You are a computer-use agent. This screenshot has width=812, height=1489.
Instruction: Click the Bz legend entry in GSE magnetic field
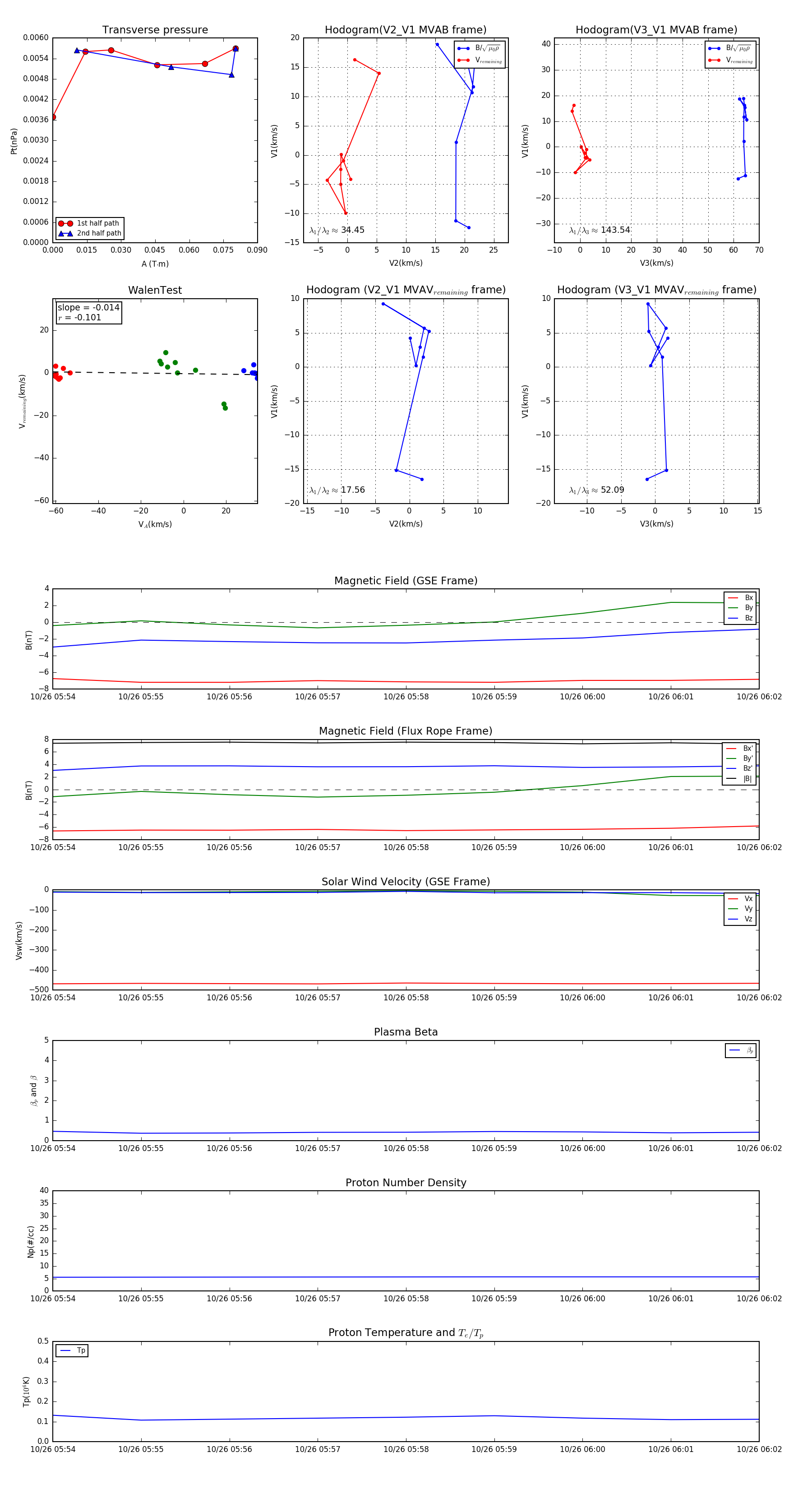coord(740,618)
